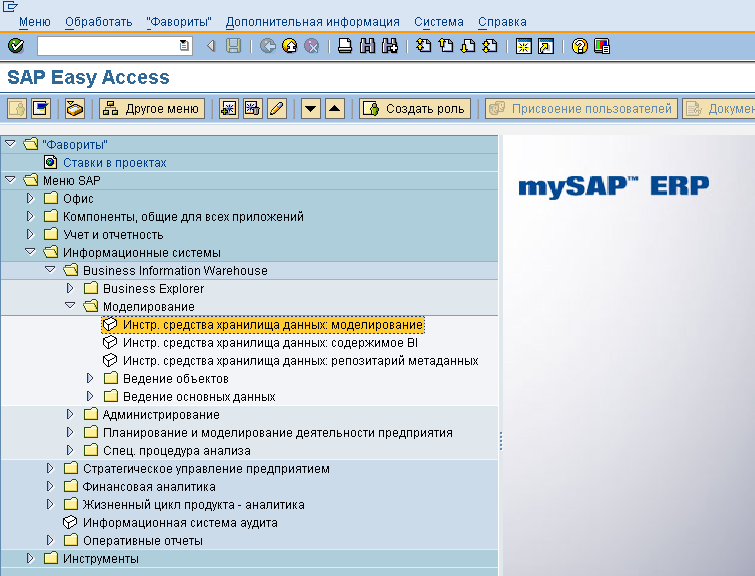Image resolution: width=755 pixels, height=576 pixels.
Task: Click the User Menu icon
Action: (17, 108)
